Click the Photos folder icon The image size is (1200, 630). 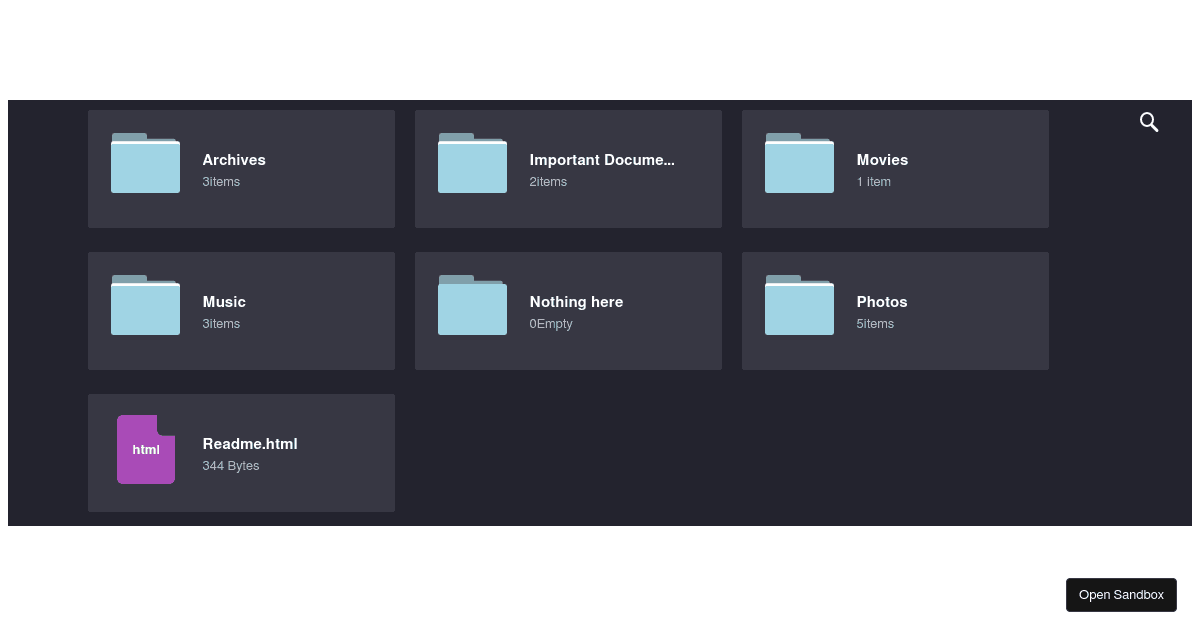coord(799,305)
